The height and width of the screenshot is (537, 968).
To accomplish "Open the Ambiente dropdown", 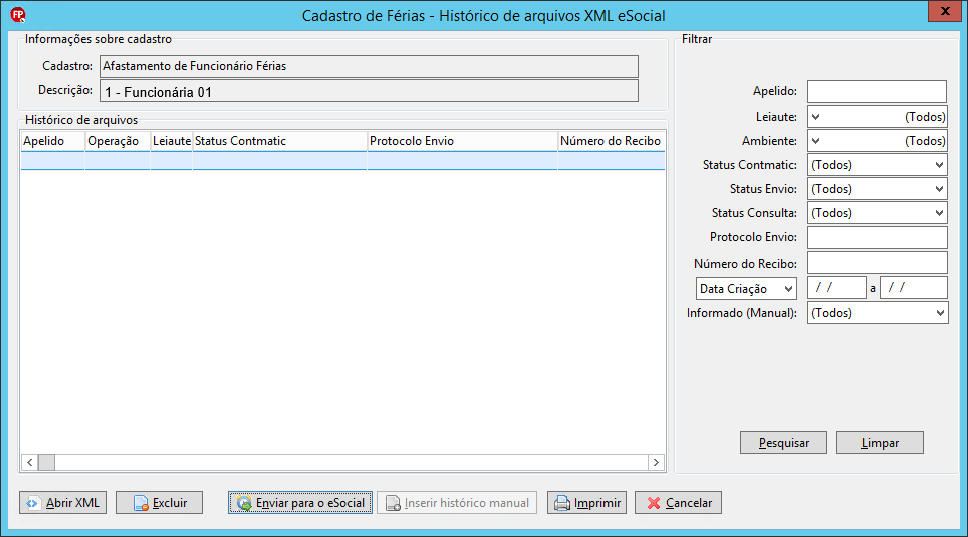I will click(x=877, y=141).
